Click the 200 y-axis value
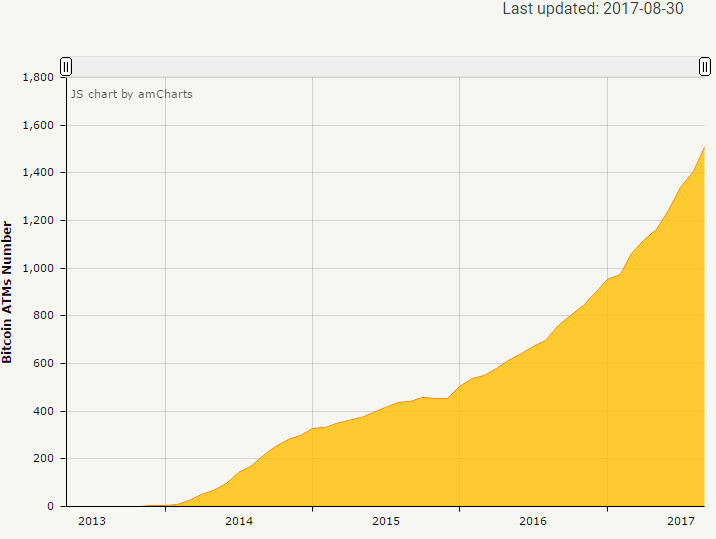The image size is (716, 539). (43, 458)
